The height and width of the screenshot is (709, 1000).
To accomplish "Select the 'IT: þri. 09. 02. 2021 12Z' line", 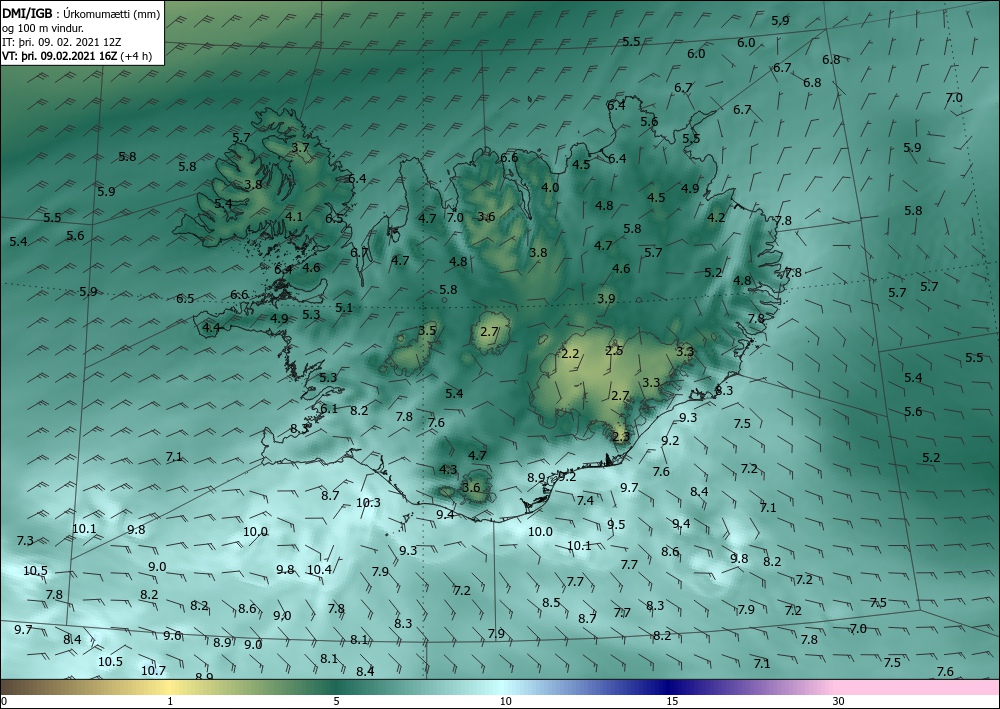I will point(62,42).
